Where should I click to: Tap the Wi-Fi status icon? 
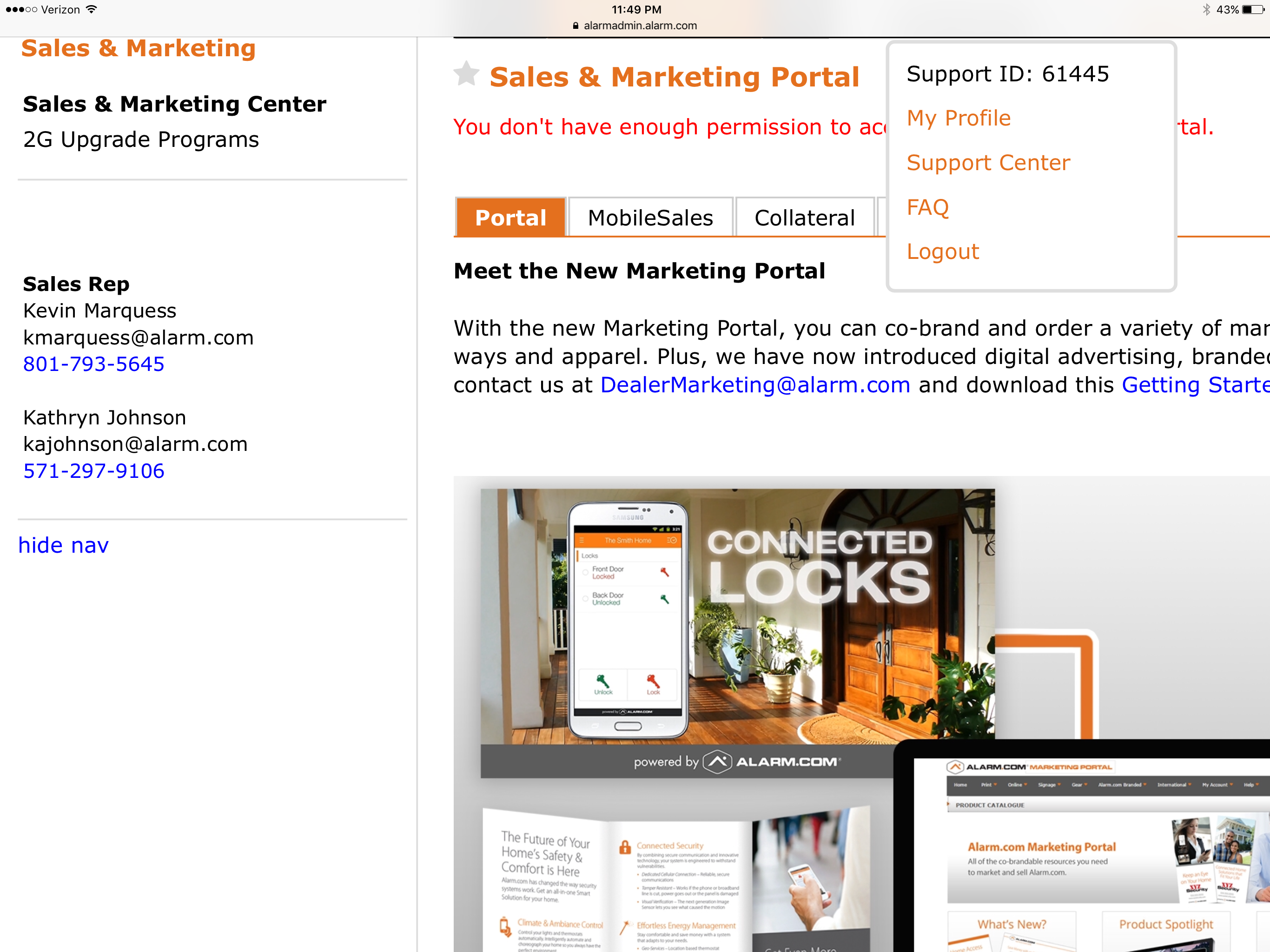point(91,10)
